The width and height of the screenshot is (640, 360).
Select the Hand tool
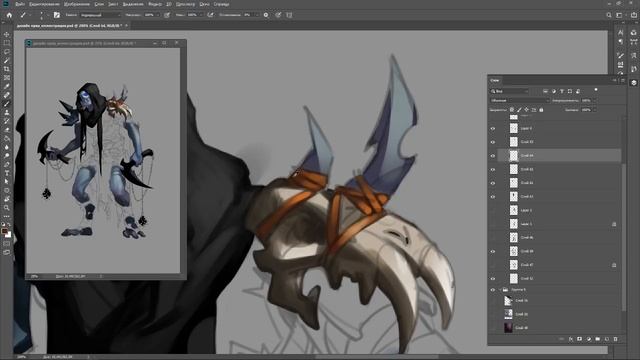[7, 199]
